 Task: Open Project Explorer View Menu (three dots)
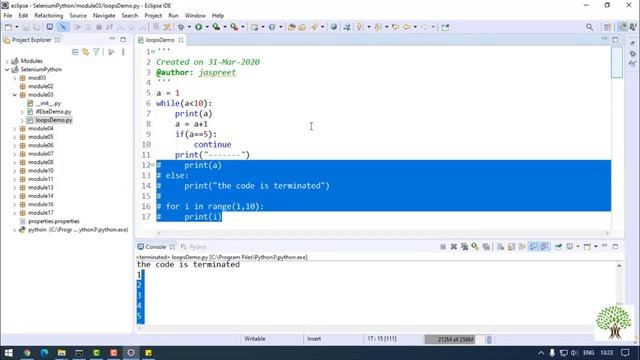click(x=123, y=52)
